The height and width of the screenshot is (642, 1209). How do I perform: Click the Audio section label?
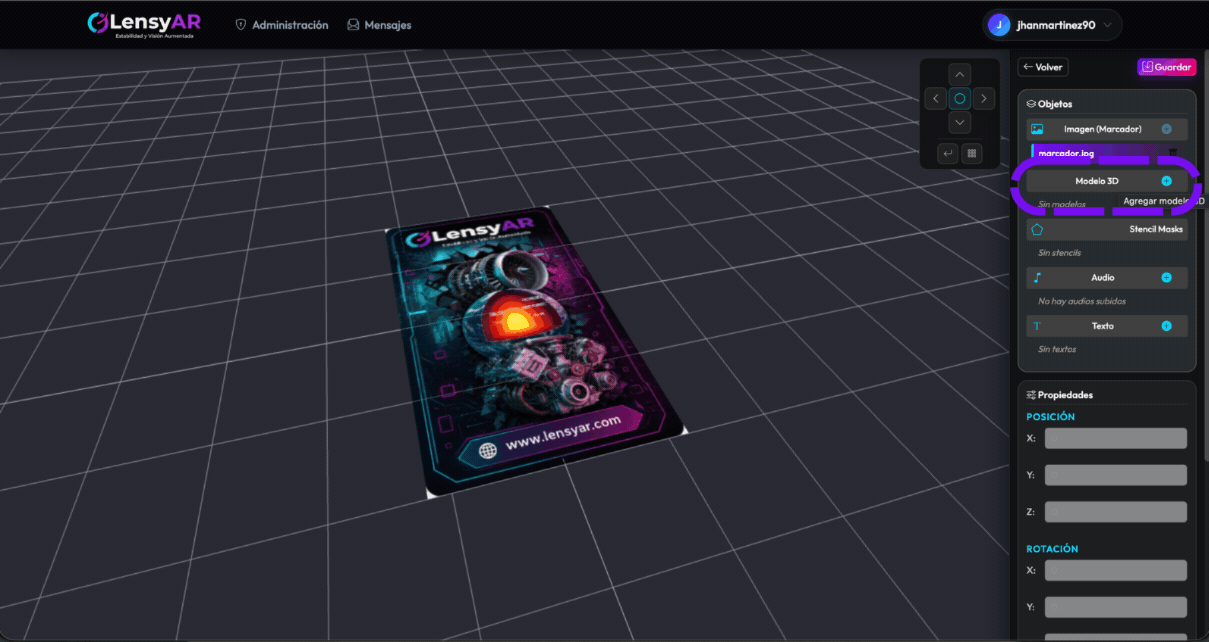click(x=1102, y=277)
